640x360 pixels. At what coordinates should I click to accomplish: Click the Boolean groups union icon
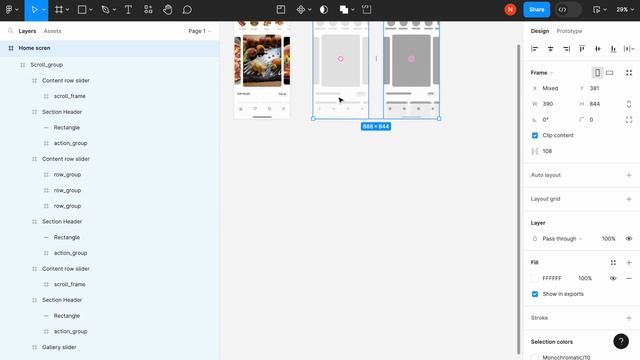[344, 10]
